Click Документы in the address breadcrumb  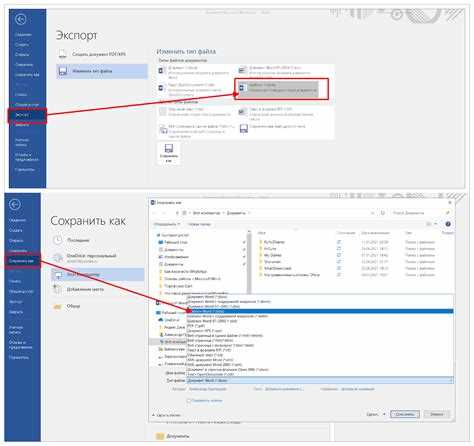click(236, 213)
